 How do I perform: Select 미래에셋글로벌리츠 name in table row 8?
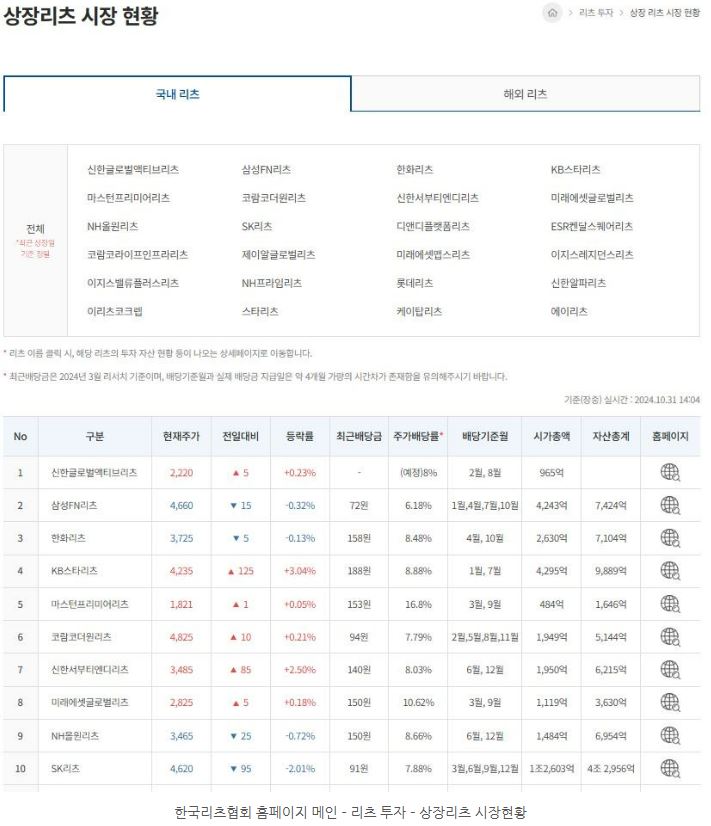(90, 702)
